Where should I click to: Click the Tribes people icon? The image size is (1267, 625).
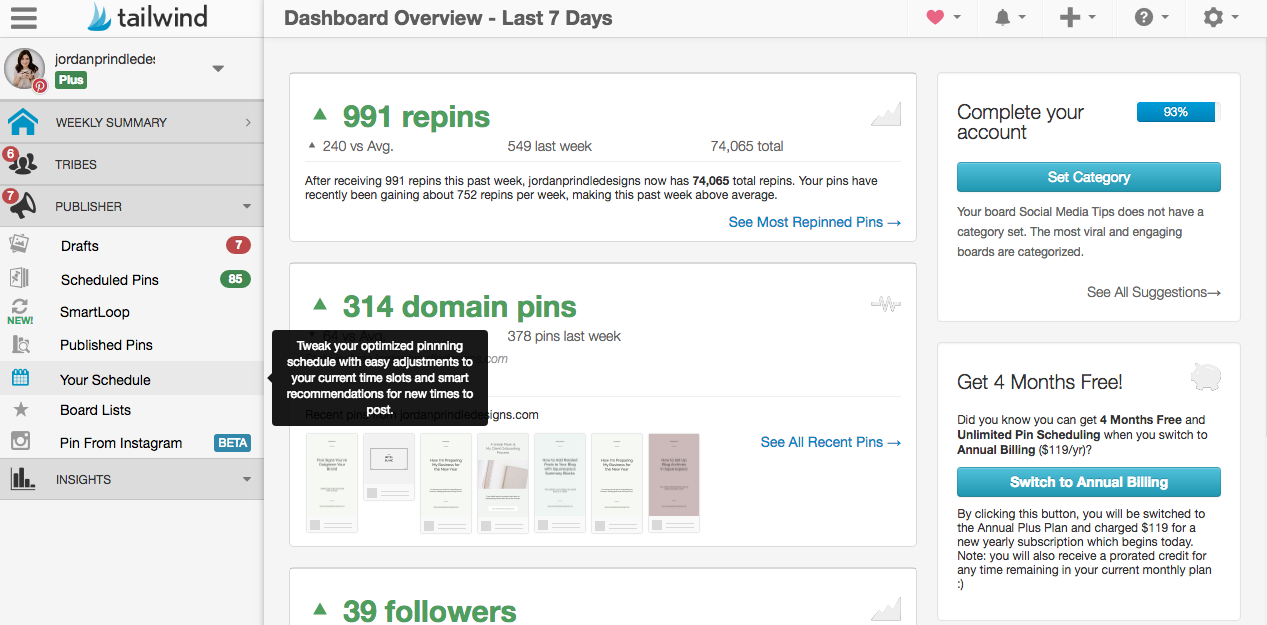pos(23,164)
